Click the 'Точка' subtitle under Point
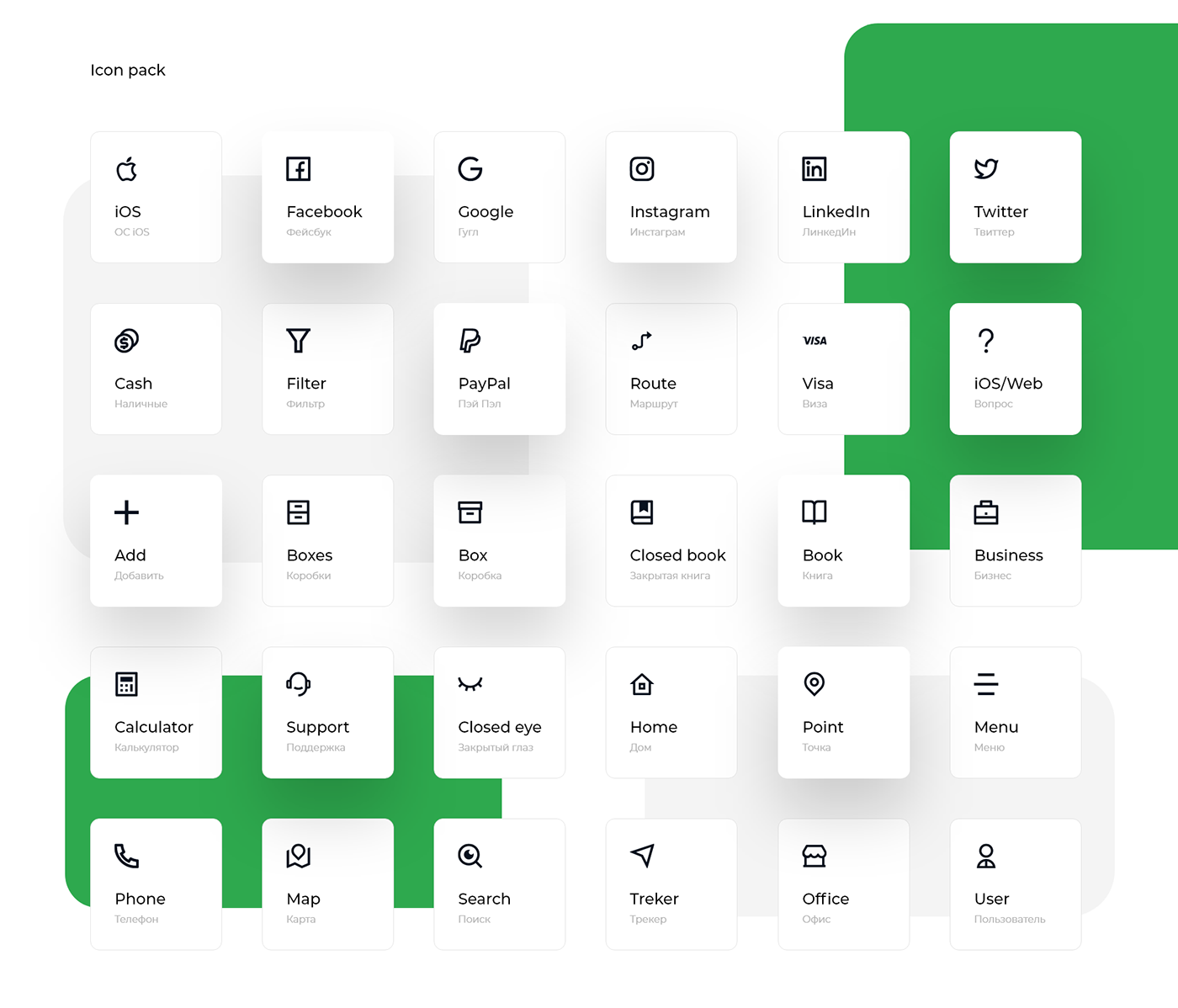The image size is (1178, 1008). pyautogui.click(x=816, y=747)
